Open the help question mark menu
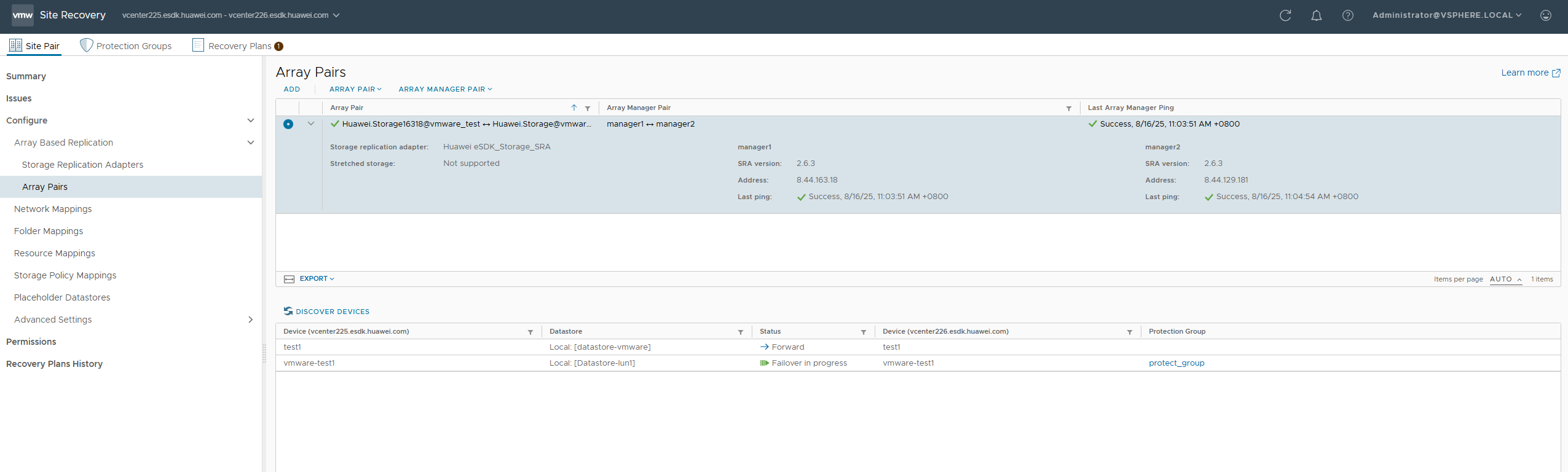Screen dimensions: 1568x472 point(1348,15)
